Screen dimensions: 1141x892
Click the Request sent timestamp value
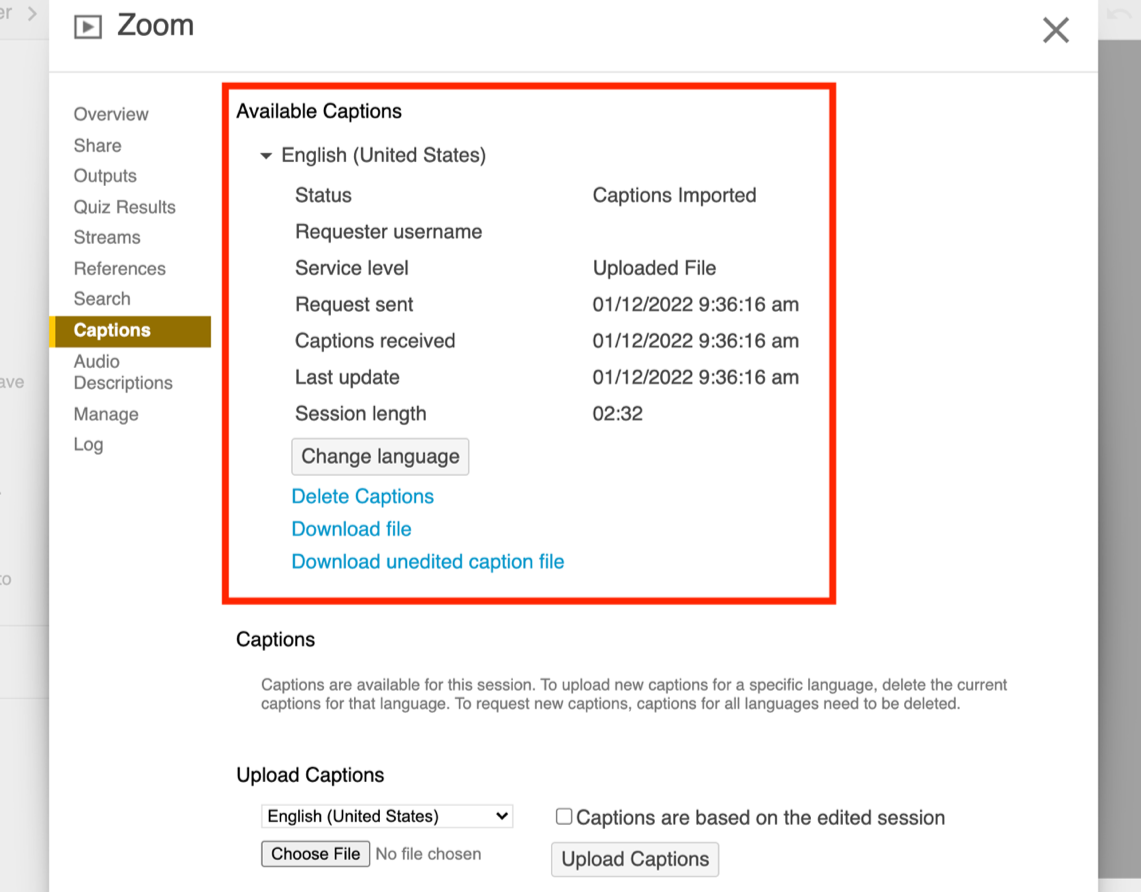pos(696,304)
